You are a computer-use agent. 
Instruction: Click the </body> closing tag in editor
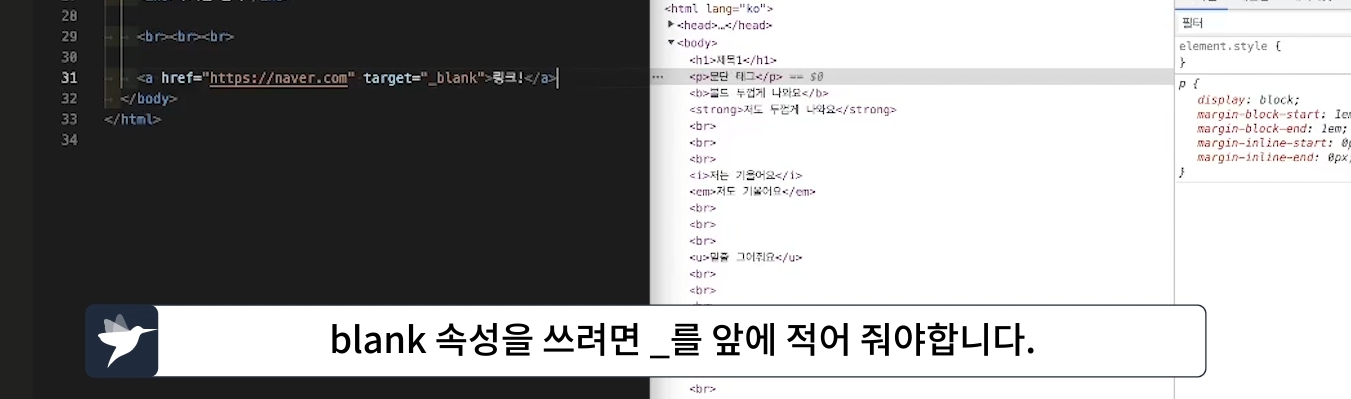coord(149,99)
